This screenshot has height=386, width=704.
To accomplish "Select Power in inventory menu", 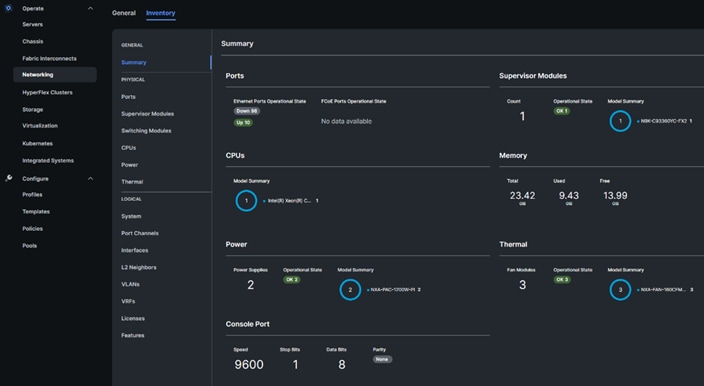I will [x=129, y=165].
